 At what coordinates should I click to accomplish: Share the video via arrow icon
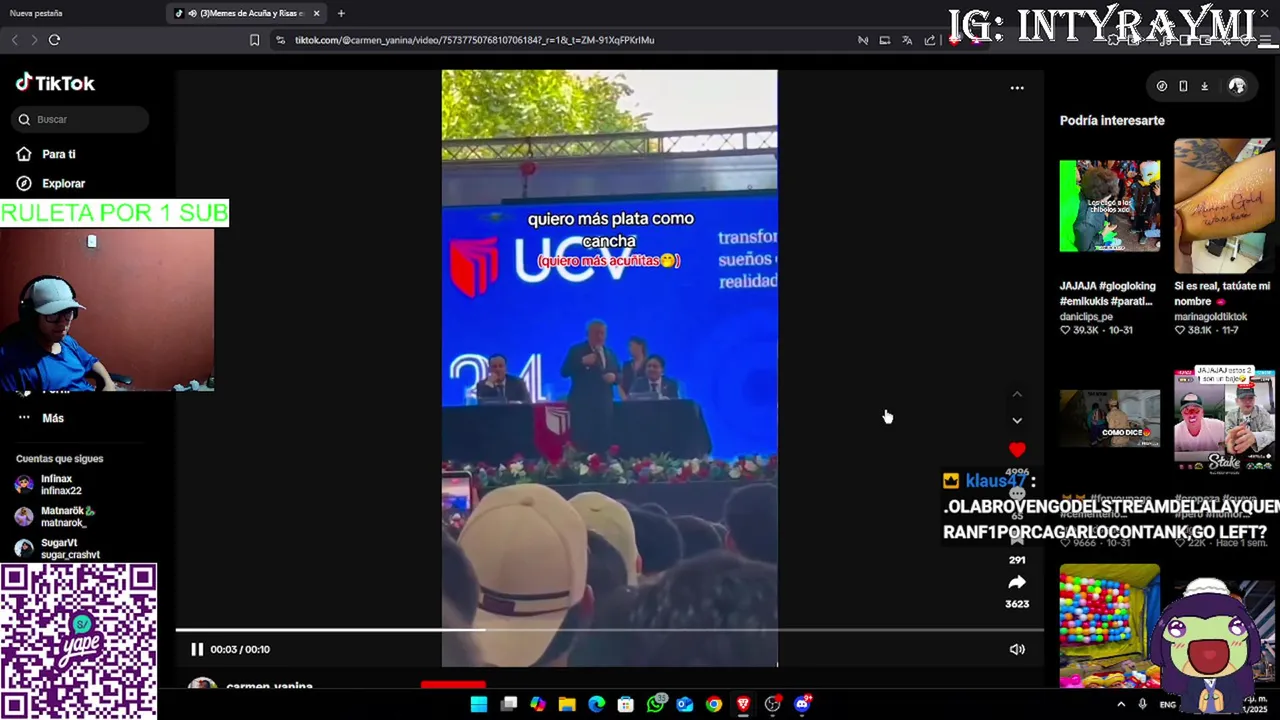pyautogui.click(x=1017, y=582)
